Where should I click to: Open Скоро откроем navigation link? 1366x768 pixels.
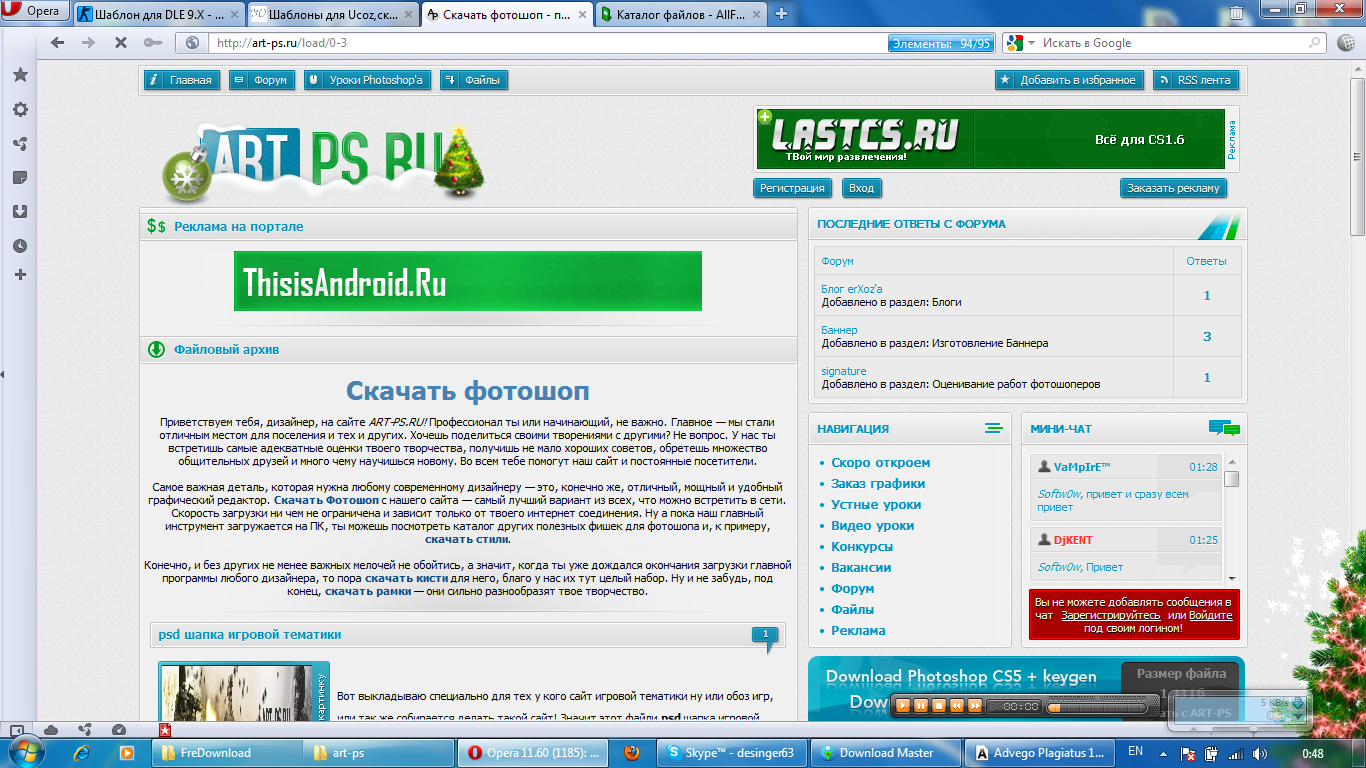880,463
